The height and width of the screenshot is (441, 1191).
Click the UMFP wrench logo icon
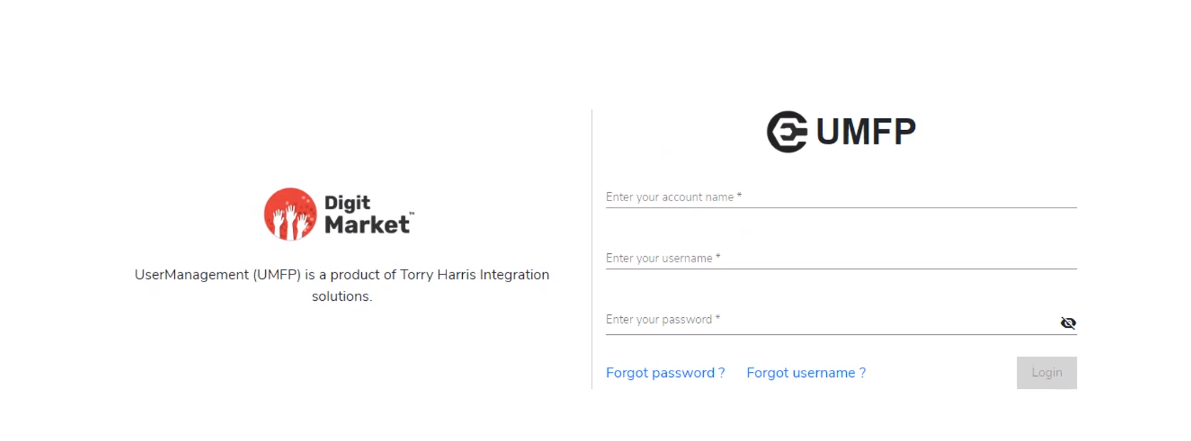787,132
